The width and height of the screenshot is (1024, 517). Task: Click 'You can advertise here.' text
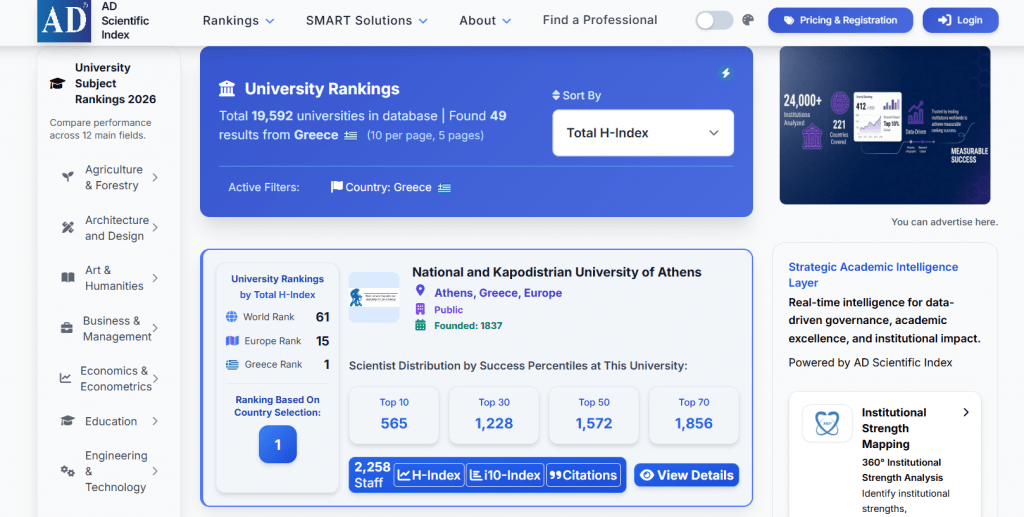(944, 222)
